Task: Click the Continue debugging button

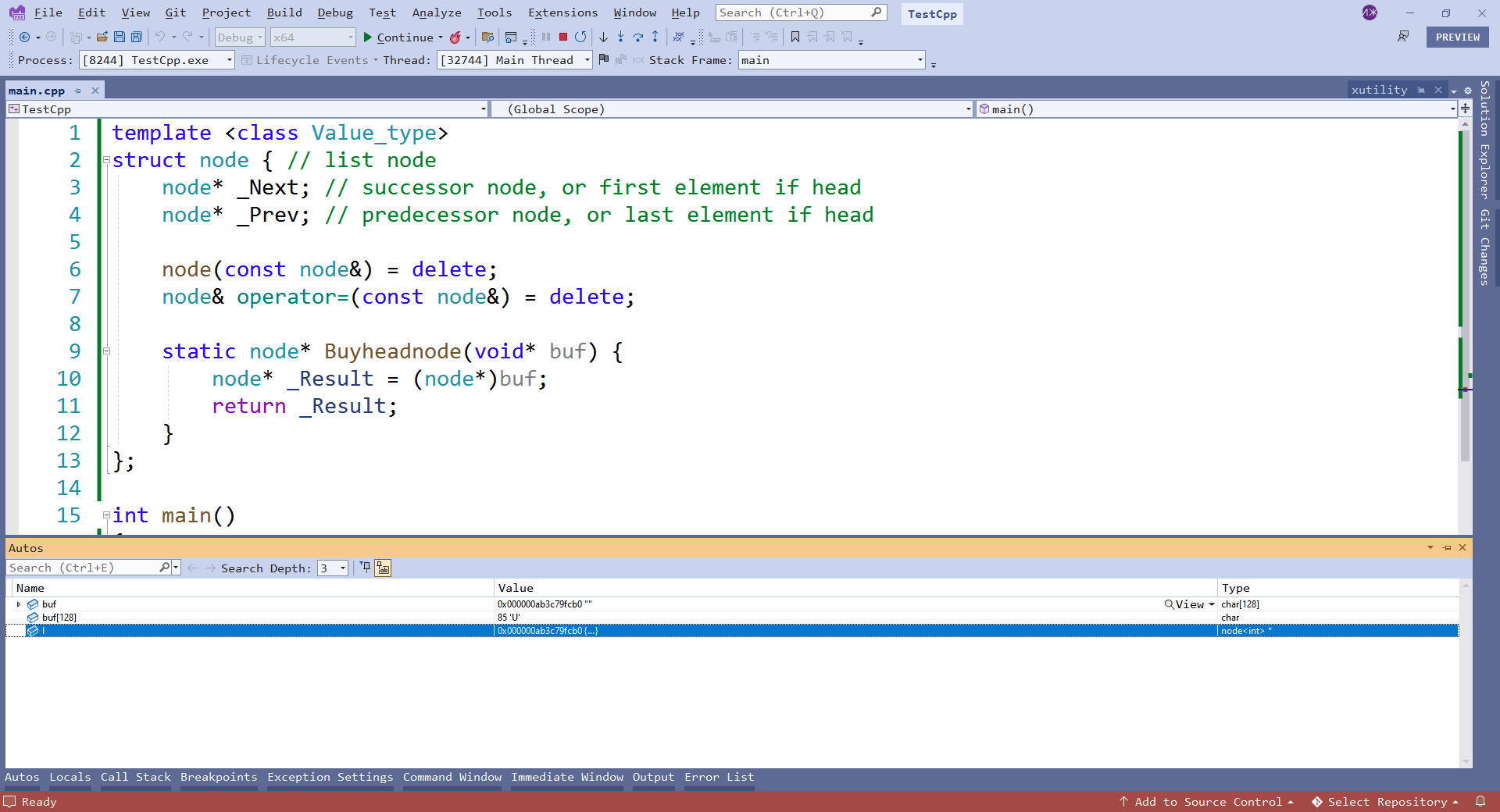Action: tap(398, 37)
